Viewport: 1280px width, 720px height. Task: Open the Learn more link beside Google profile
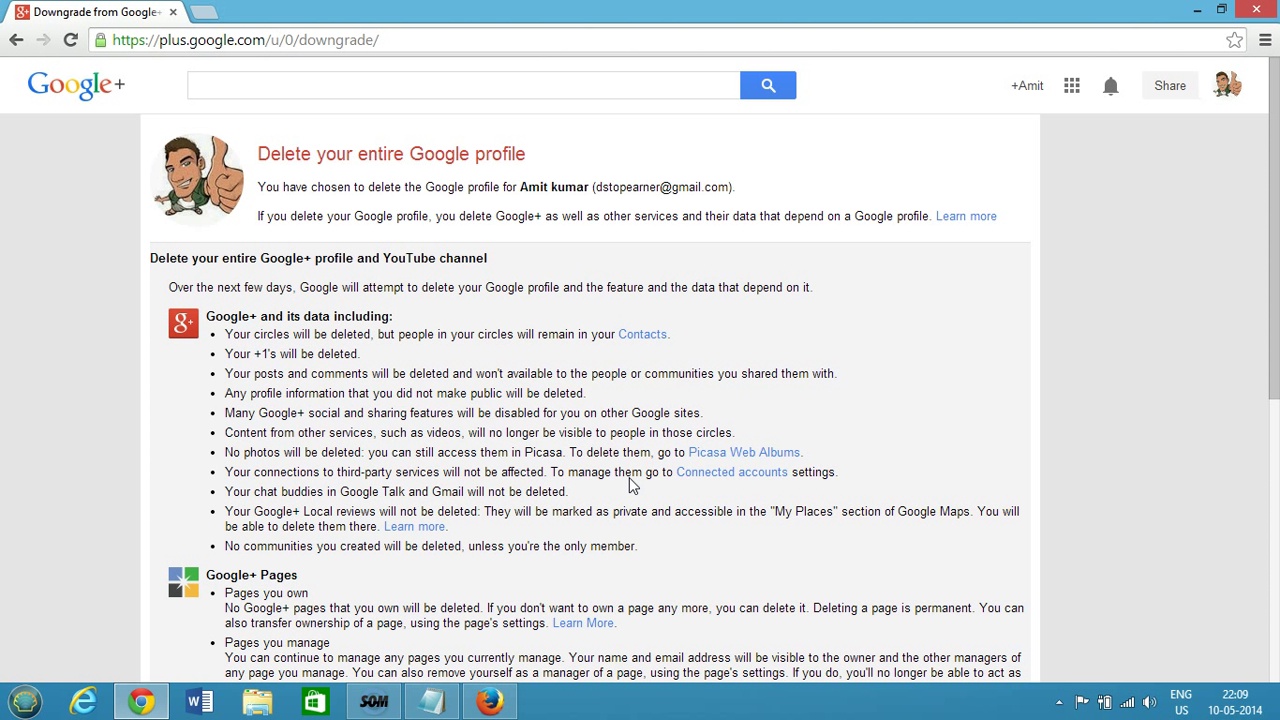coord(966,216)
